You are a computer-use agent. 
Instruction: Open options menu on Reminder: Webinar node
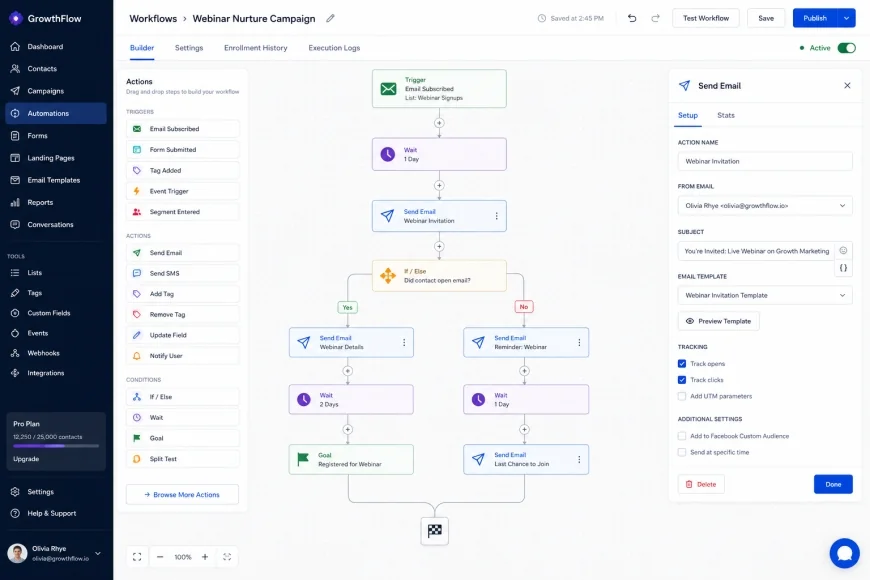[x=579, y=342]
